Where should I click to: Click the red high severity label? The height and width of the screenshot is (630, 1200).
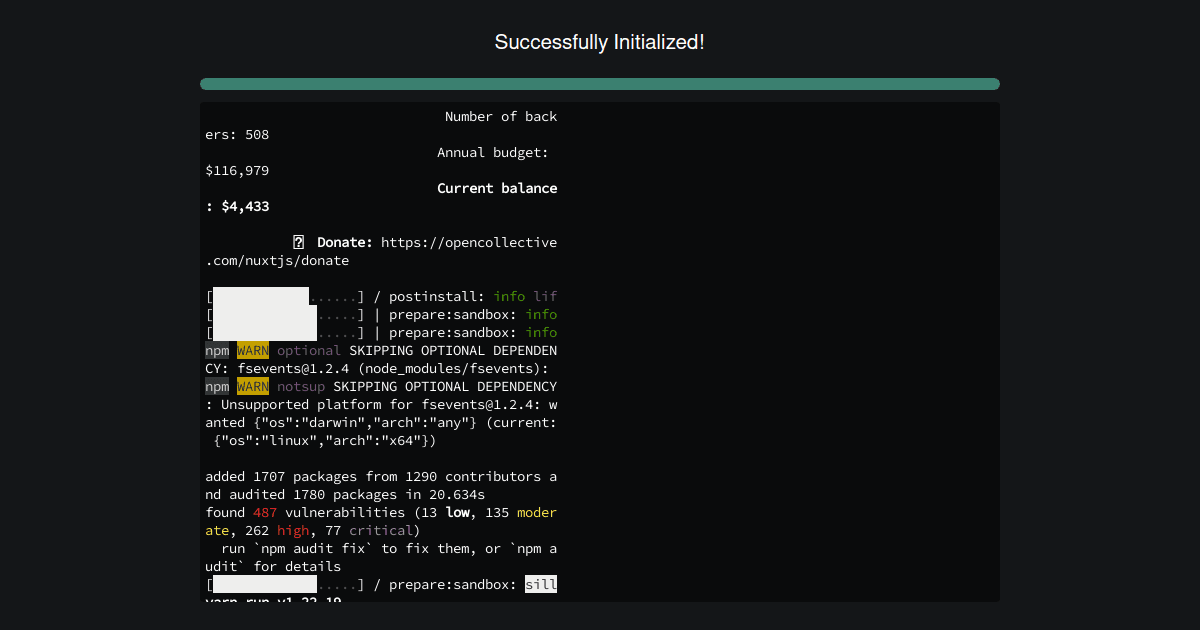pos(293,530)
